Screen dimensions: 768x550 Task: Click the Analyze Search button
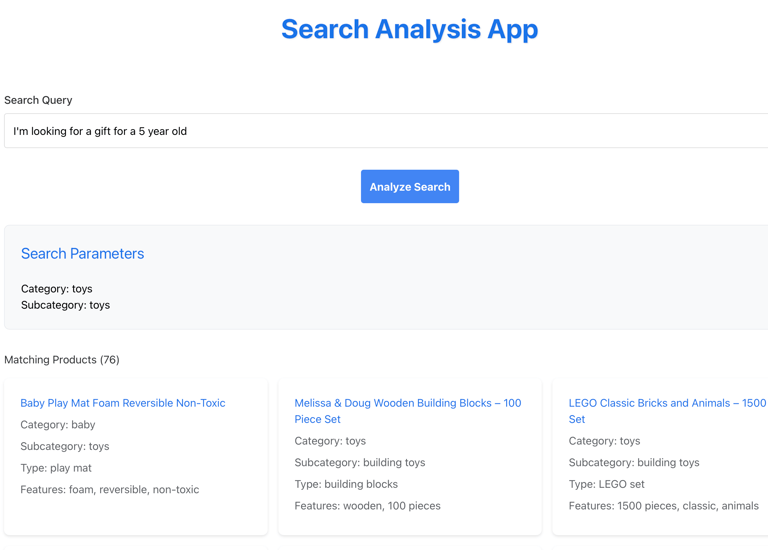click(409, 187)
